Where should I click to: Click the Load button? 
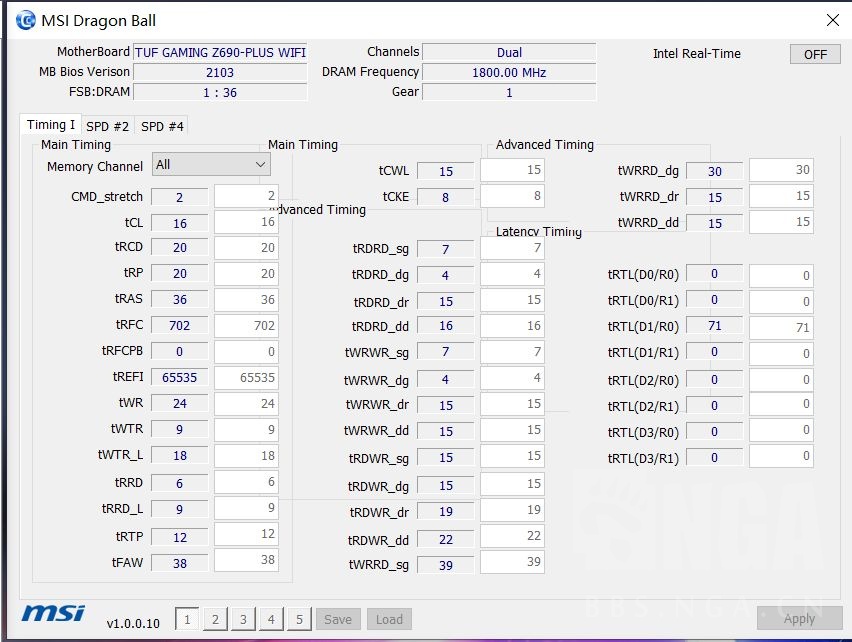389,619
